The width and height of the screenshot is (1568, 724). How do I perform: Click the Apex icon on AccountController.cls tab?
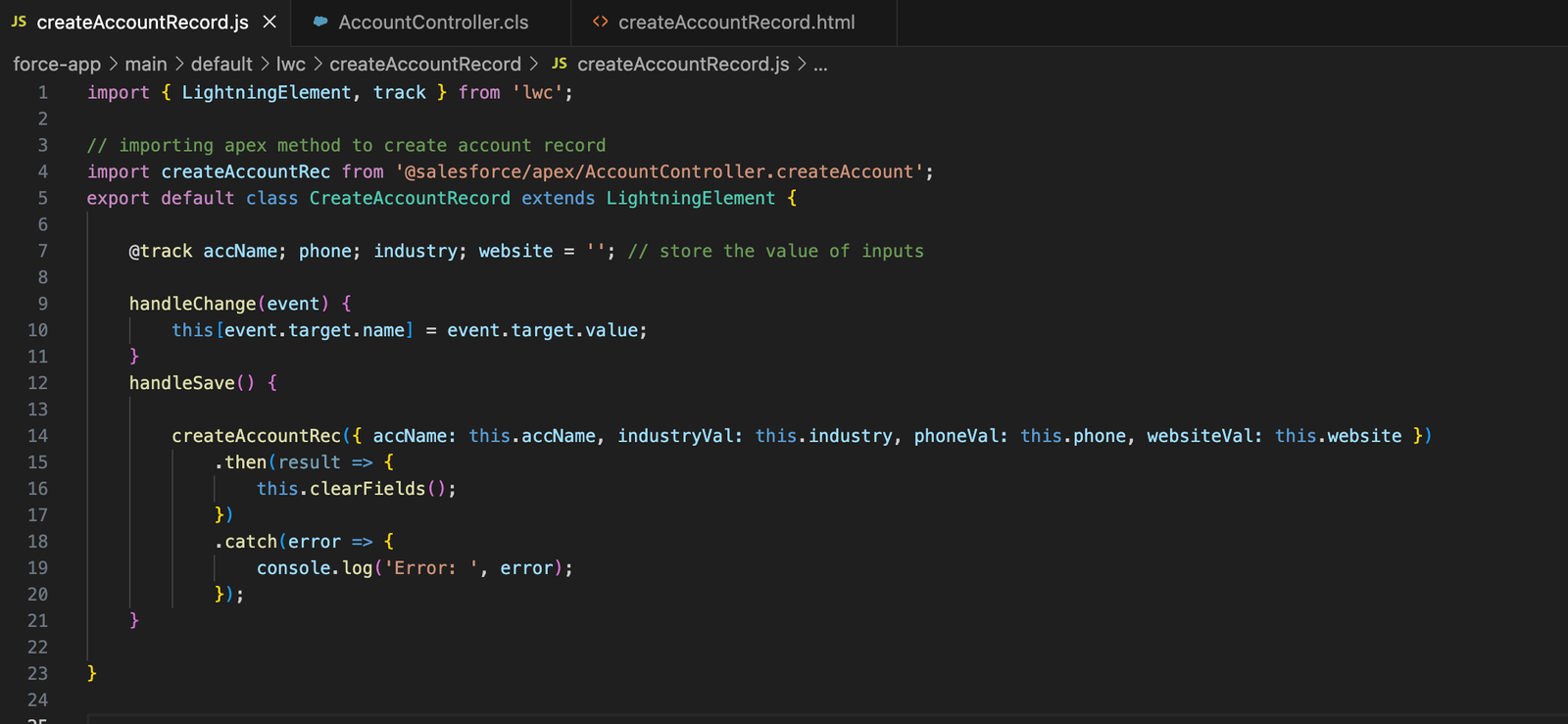320,21
